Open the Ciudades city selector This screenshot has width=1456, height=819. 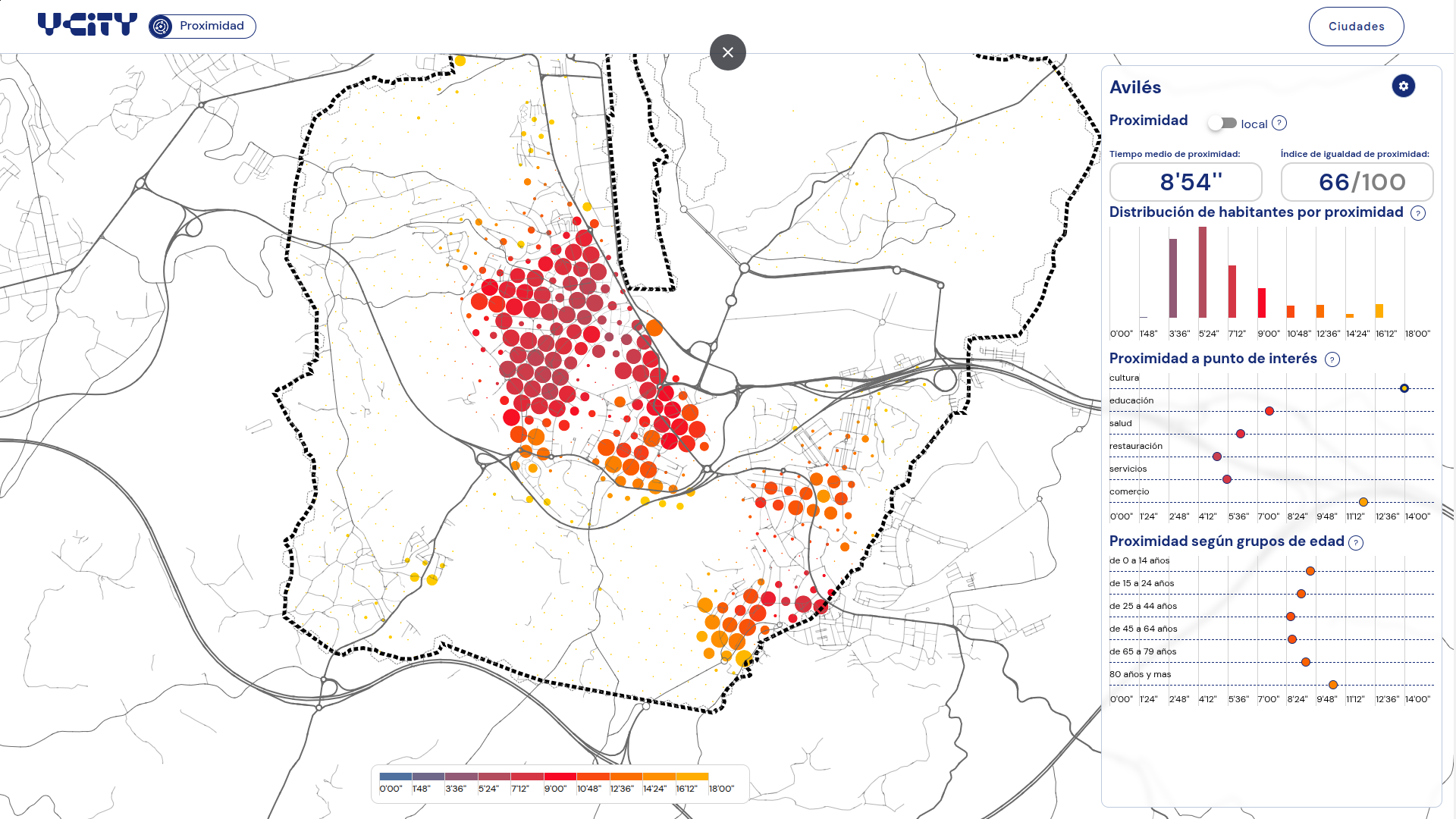tap(1356, 27)
